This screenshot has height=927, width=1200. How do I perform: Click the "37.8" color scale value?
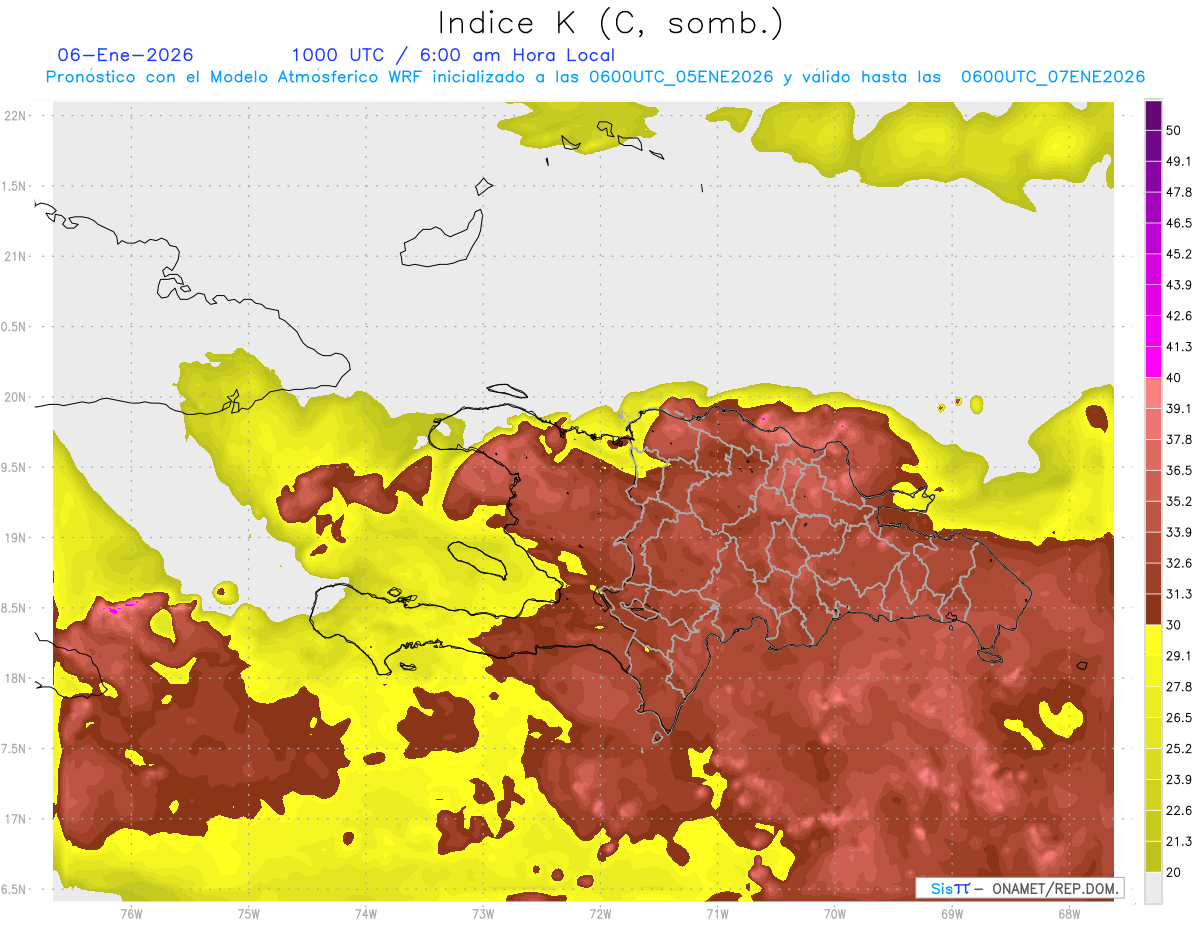tap(1179, 440)
